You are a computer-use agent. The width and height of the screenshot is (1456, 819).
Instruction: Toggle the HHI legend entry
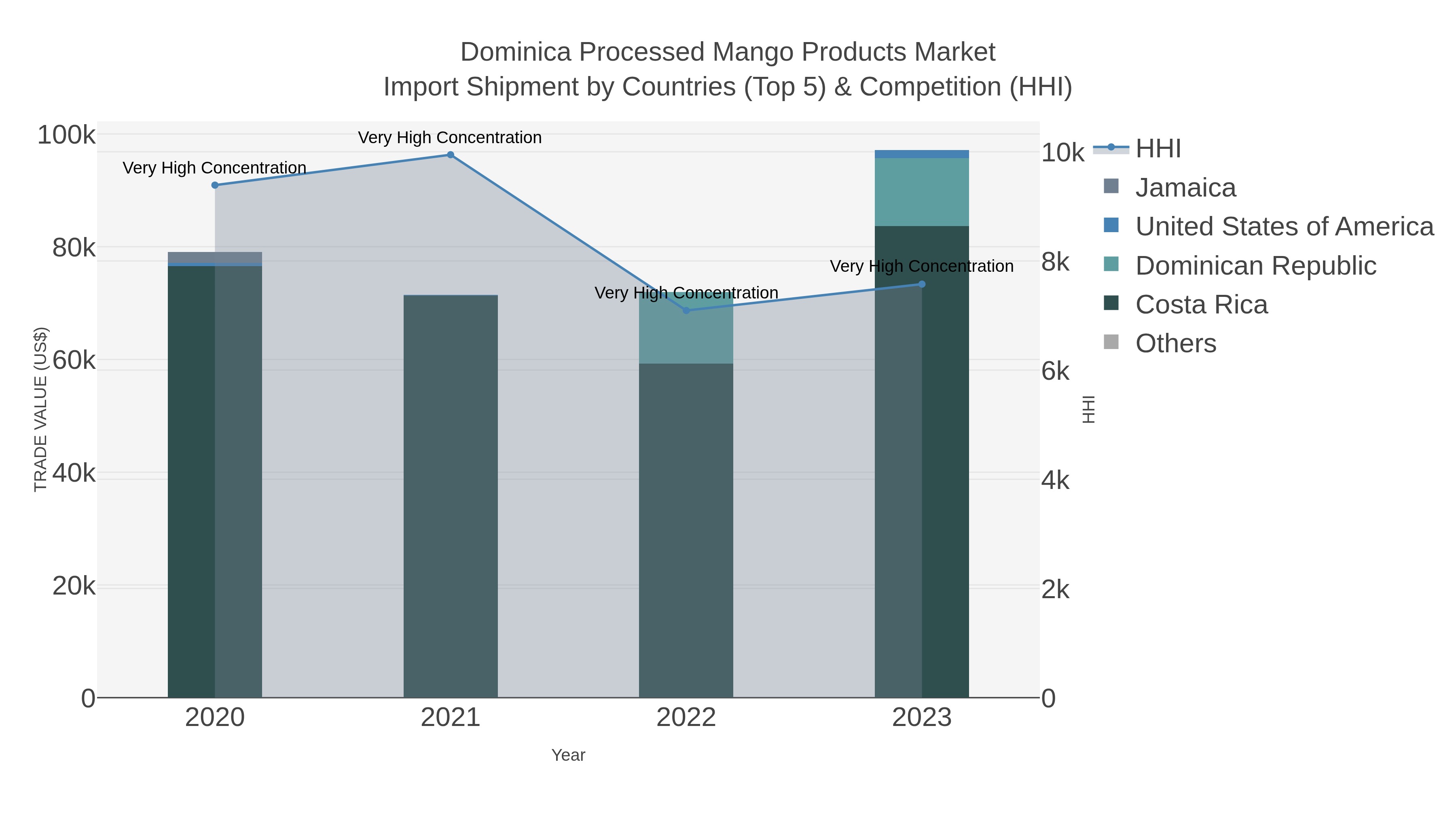pos(1137,149)
